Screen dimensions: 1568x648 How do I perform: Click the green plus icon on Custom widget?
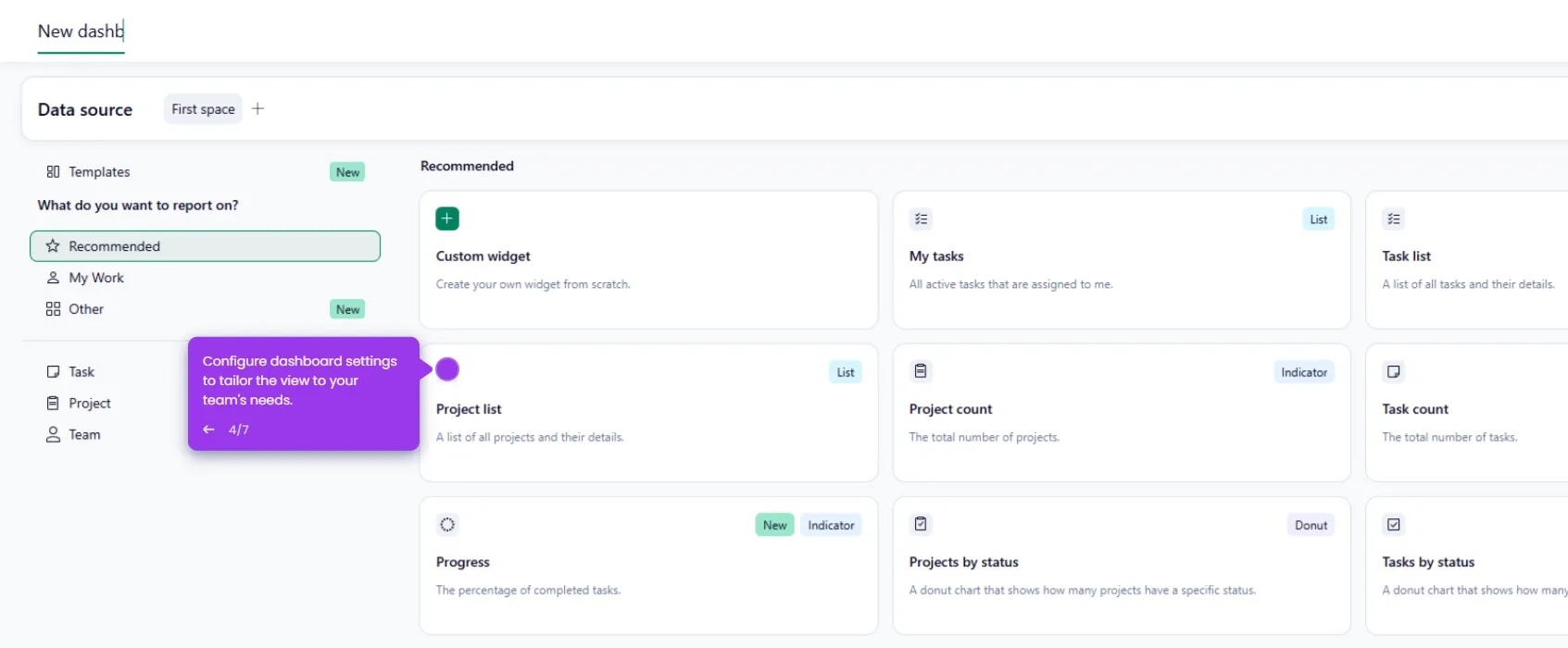point(447,218)
